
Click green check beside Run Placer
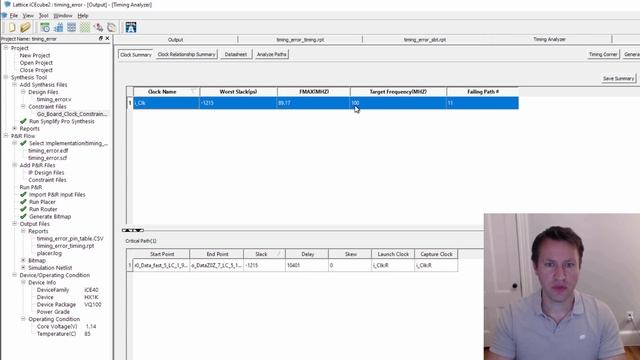point(23,202)
